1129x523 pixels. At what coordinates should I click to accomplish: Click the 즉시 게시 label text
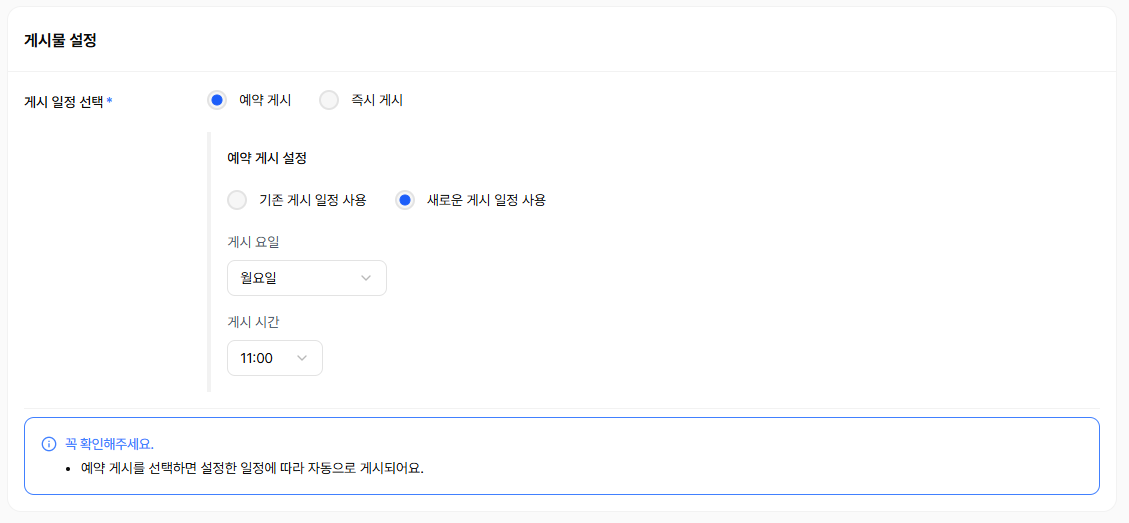pos(377,100)
